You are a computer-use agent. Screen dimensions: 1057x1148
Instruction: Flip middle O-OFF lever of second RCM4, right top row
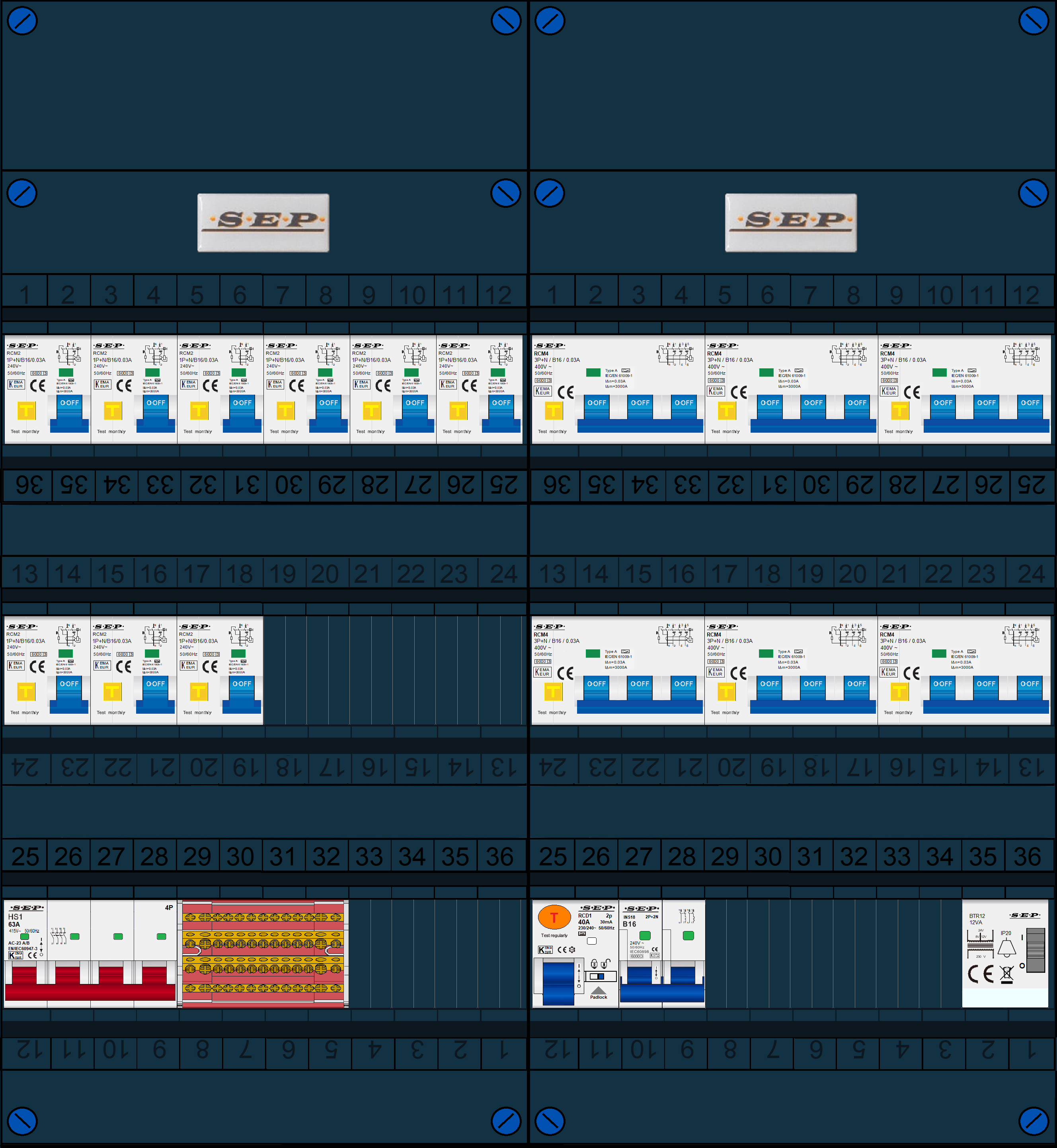(x=813, y=407)
